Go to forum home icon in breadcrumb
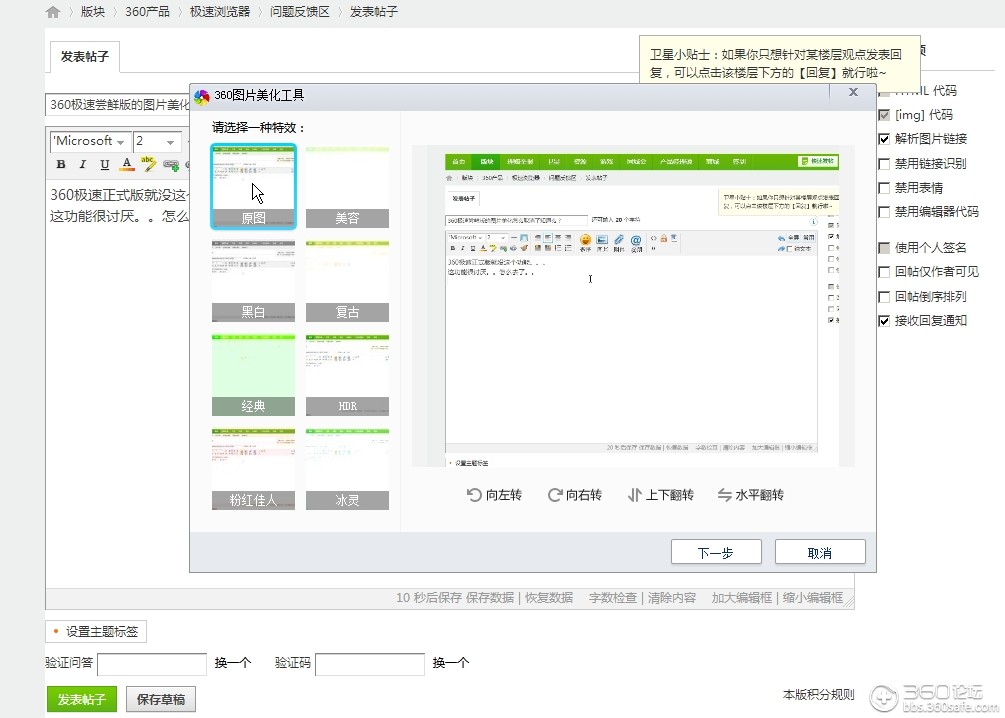 (x=53, y=12)
